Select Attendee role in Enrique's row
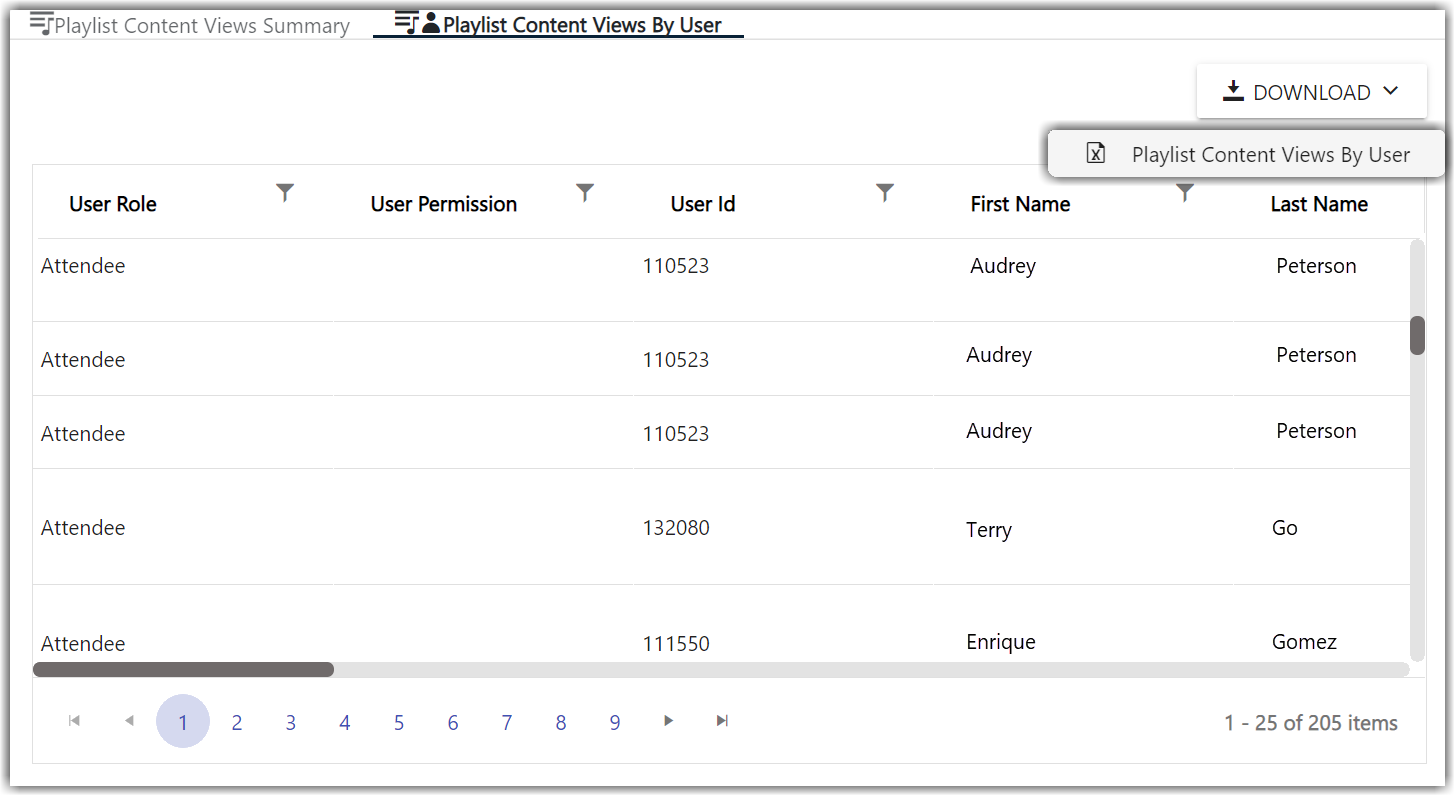Screen dimensions: 1455x796 pyautogui.click(x=83, y=644)
